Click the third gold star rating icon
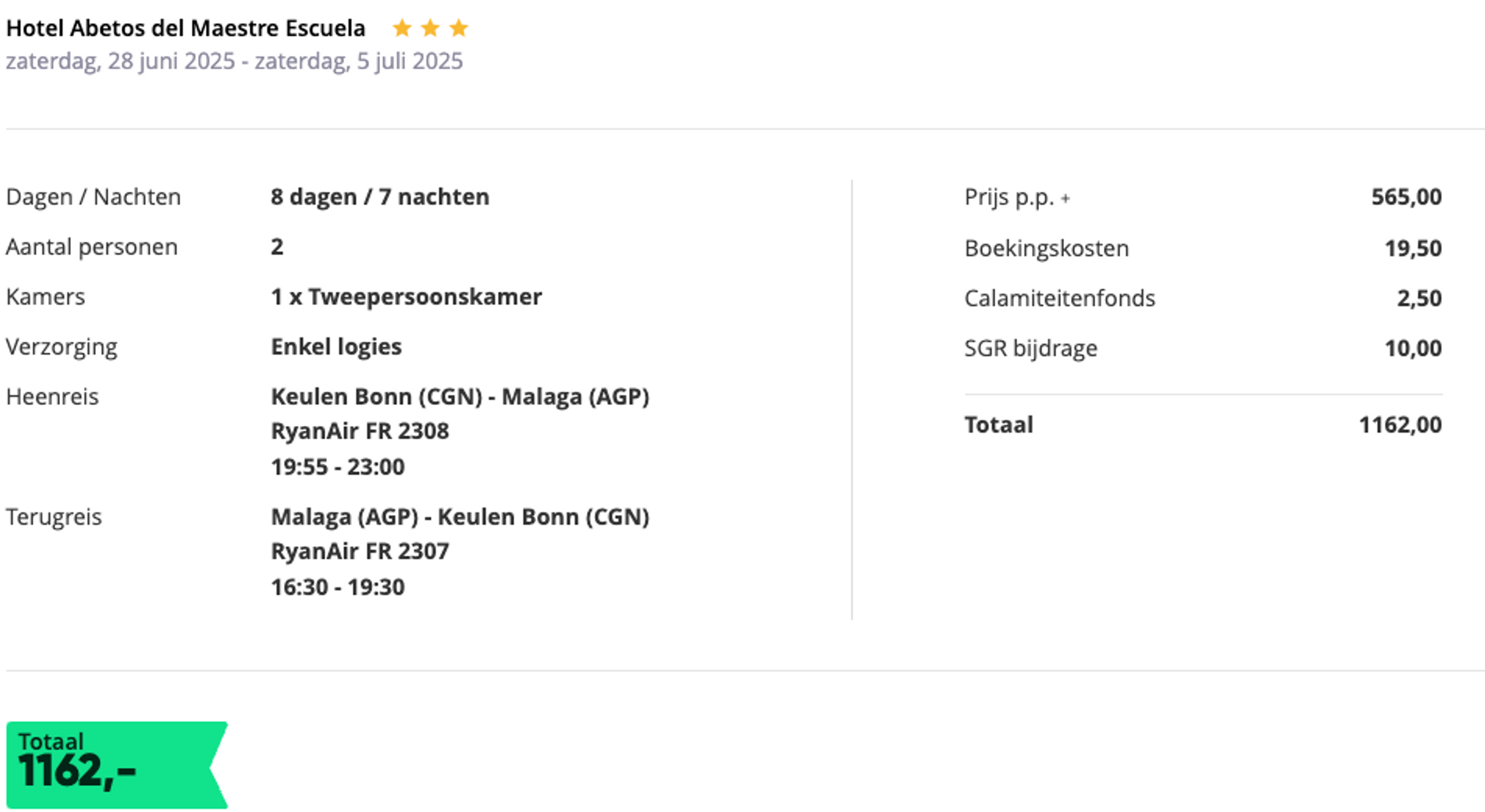The image size is (1485, 812). [459, 28]
